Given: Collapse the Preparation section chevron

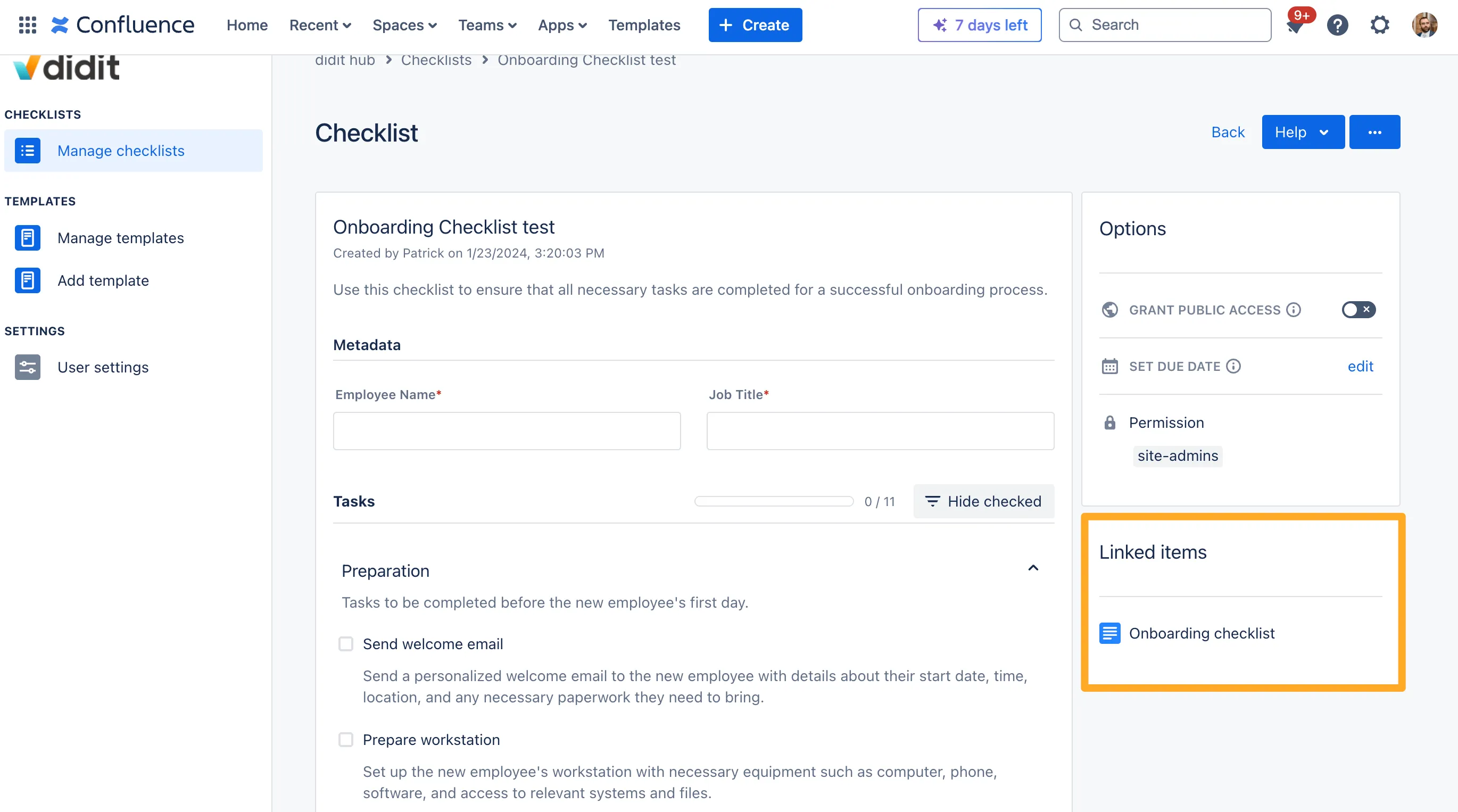Looking at the screenshot, I should 1033,568.
